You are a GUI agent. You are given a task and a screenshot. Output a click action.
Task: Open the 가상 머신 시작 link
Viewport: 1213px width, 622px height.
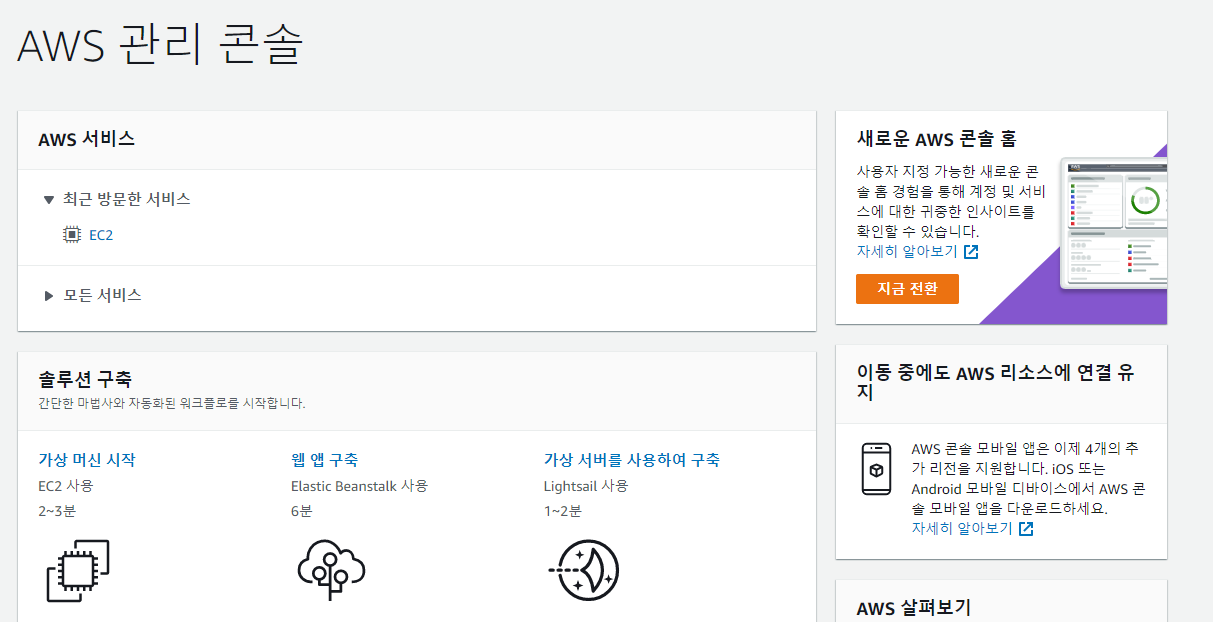(86, 460)
